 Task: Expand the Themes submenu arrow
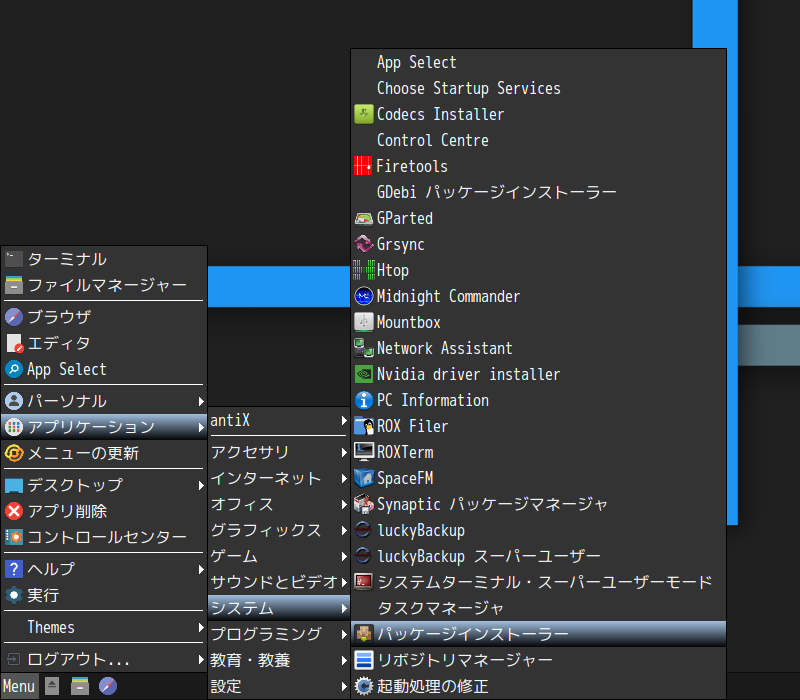[x=201, y=627]
